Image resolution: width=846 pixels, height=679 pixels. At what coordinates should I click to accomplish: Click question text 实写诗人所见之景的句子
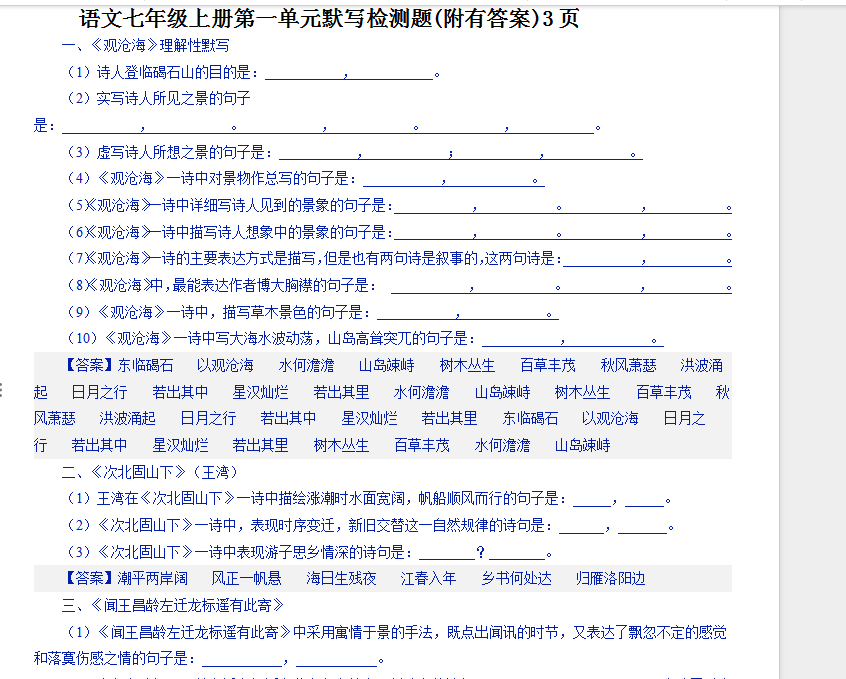[158, 99]
